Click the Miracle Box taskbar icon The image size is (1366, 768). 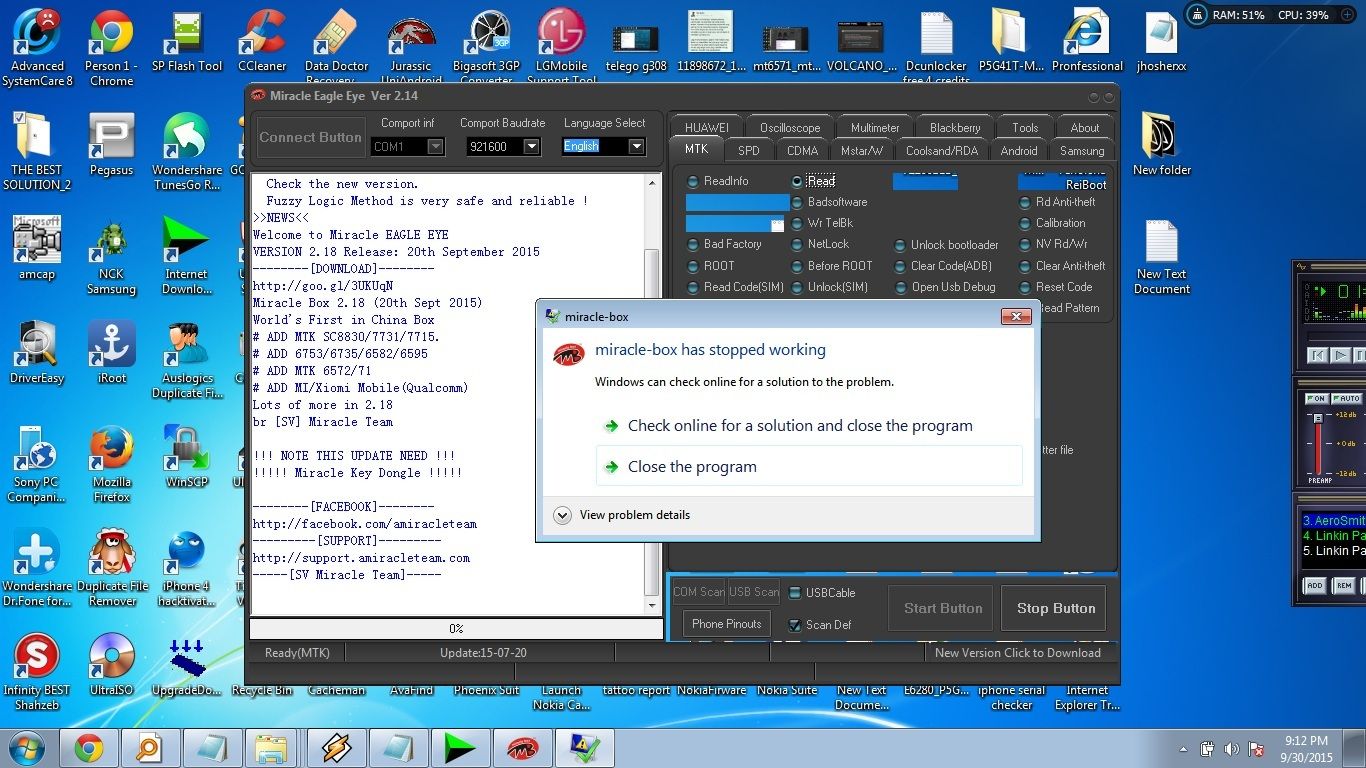[x=521, y=748]
